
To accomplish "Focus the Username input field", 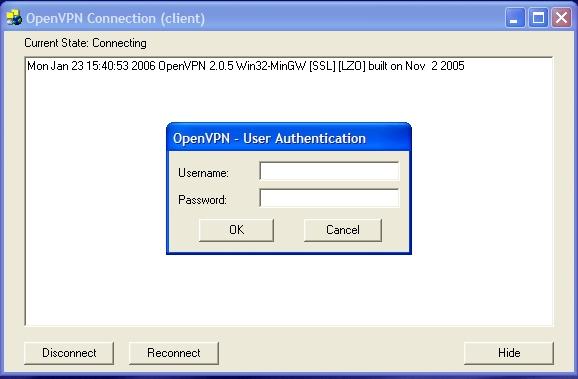I will (x=329, y=171).
